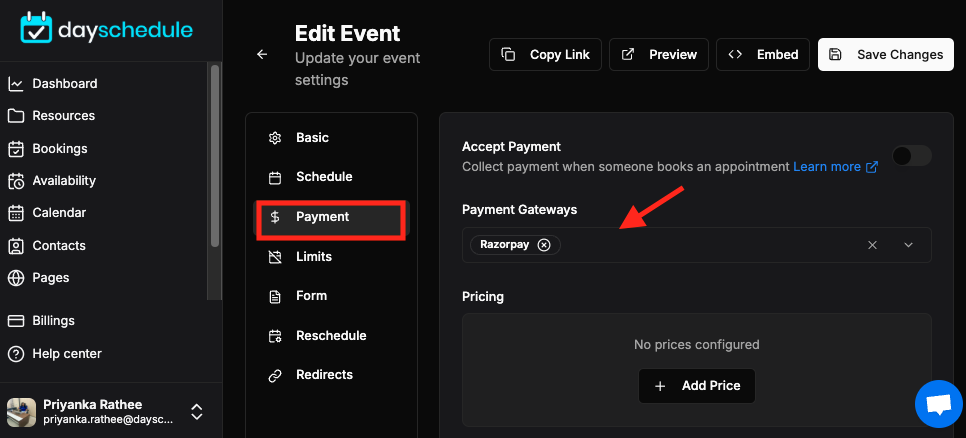Click the Billings card icon
Viewport: 966px width, 438px height.
pyautogui.click(x=15, y=321)
